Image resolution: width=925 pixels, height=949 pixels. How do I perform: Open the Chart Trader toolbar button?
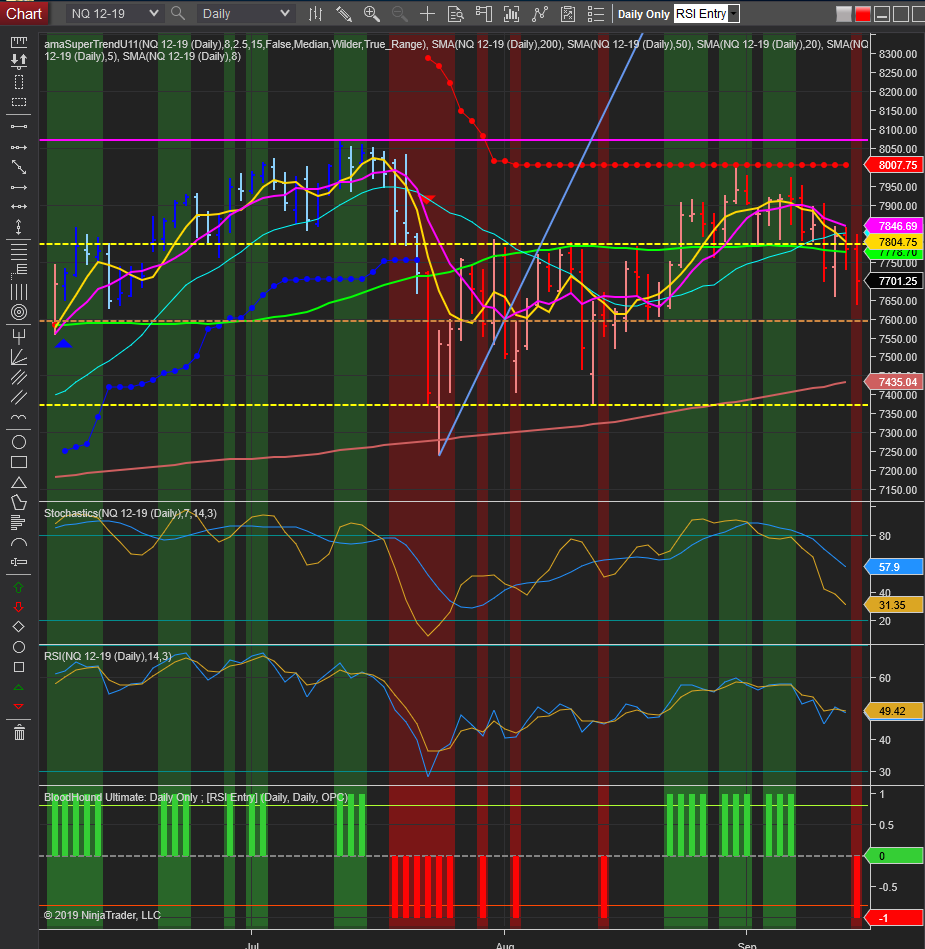click(484, 13)
